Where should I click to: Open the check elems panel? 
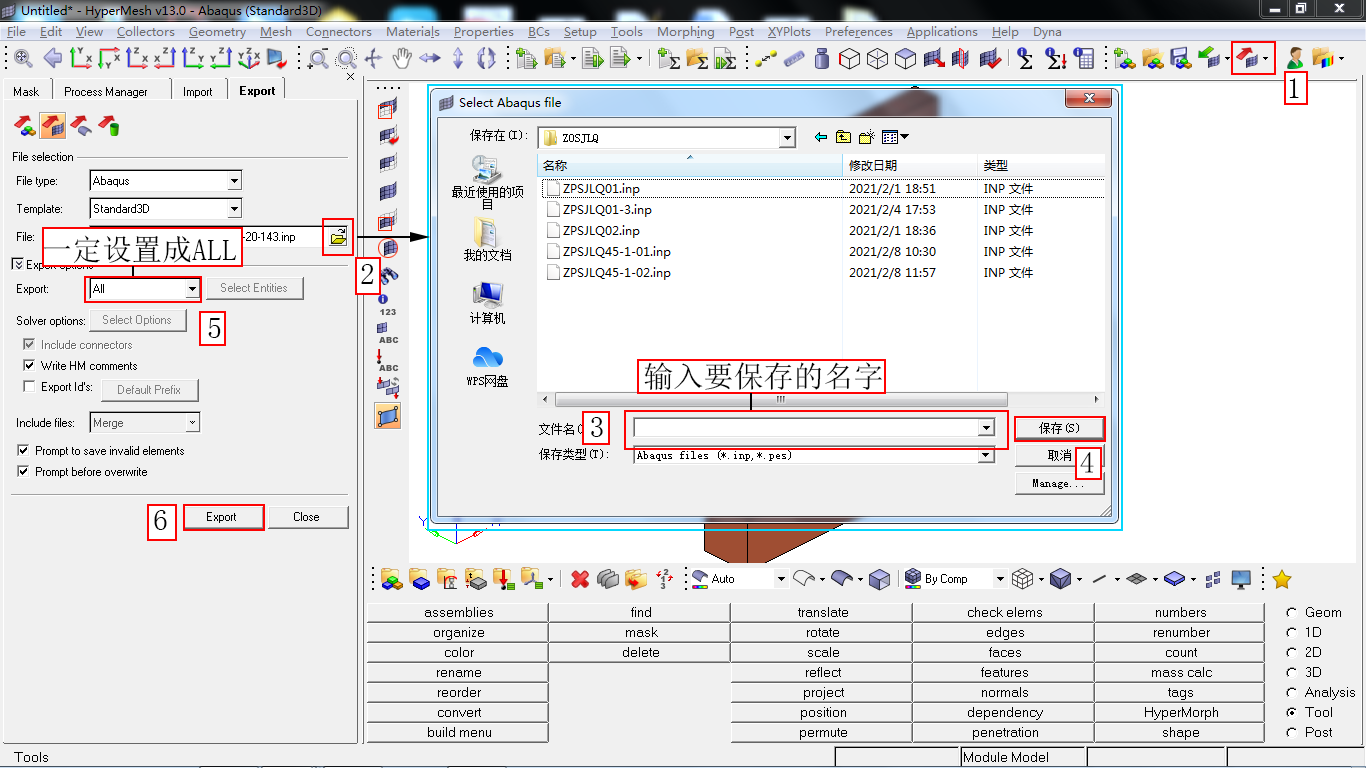point(1005,612)
